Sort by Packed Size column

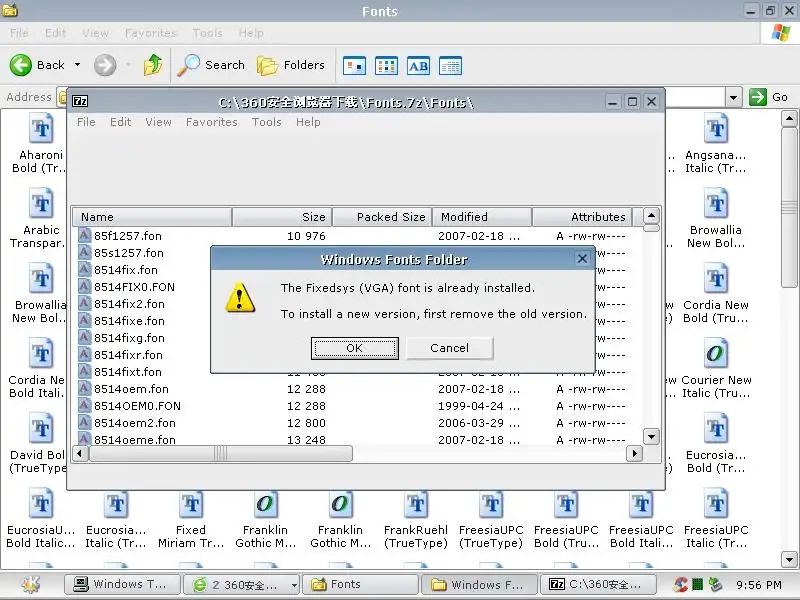[382, 217]
